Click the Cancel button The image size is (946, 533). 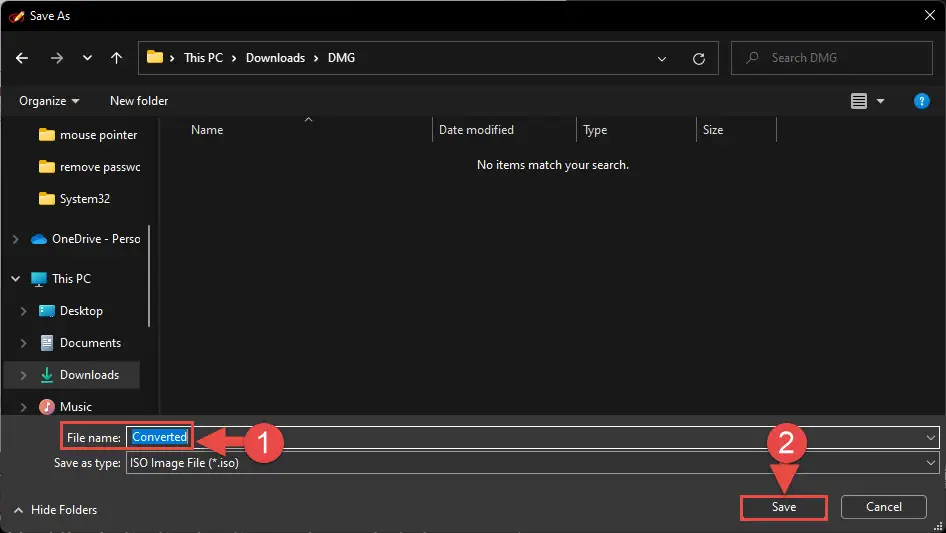click(x=884, y=507)
